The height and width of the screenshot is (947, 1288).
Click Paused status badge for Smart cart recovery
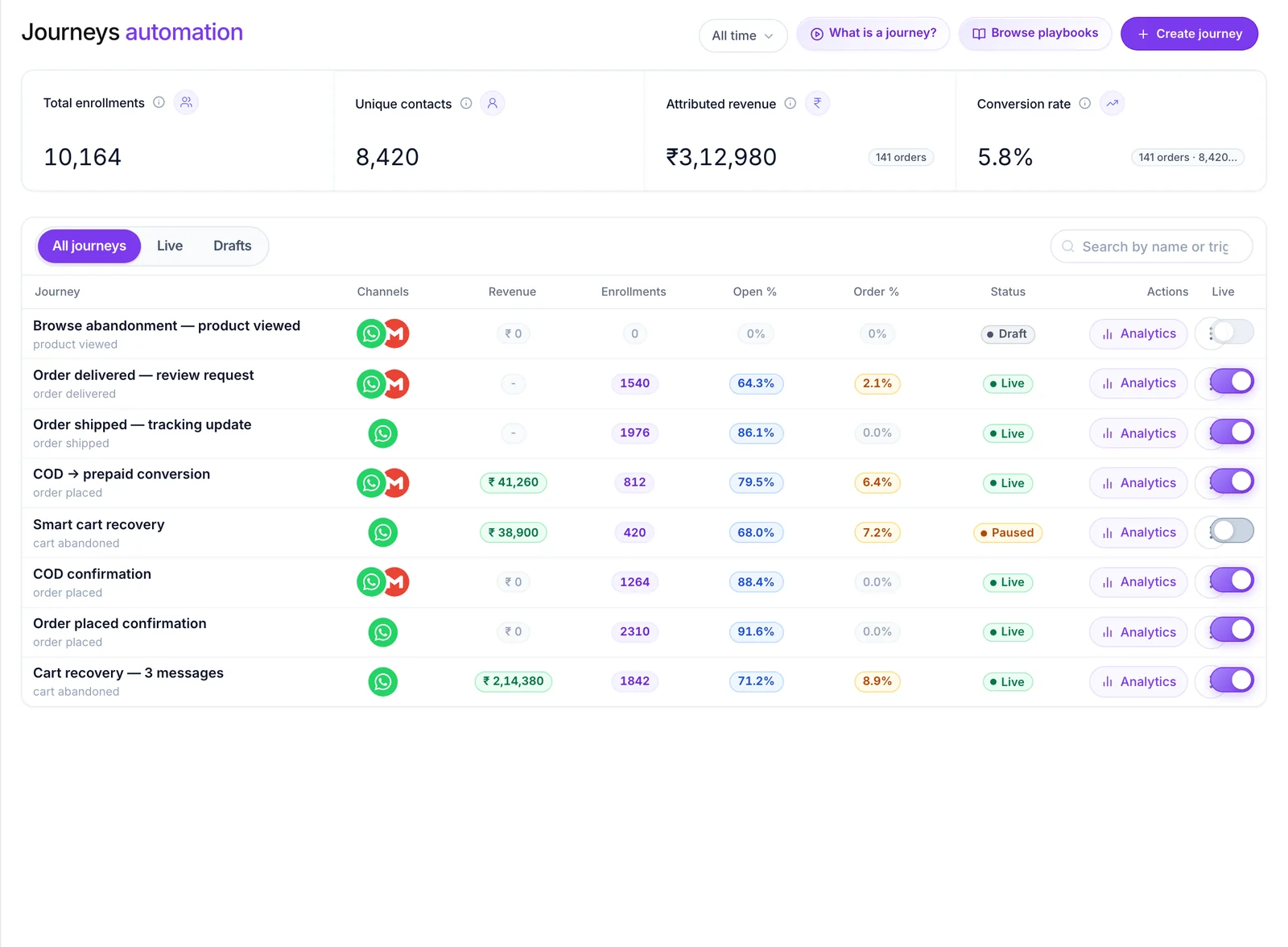(x=1008, y=532)
